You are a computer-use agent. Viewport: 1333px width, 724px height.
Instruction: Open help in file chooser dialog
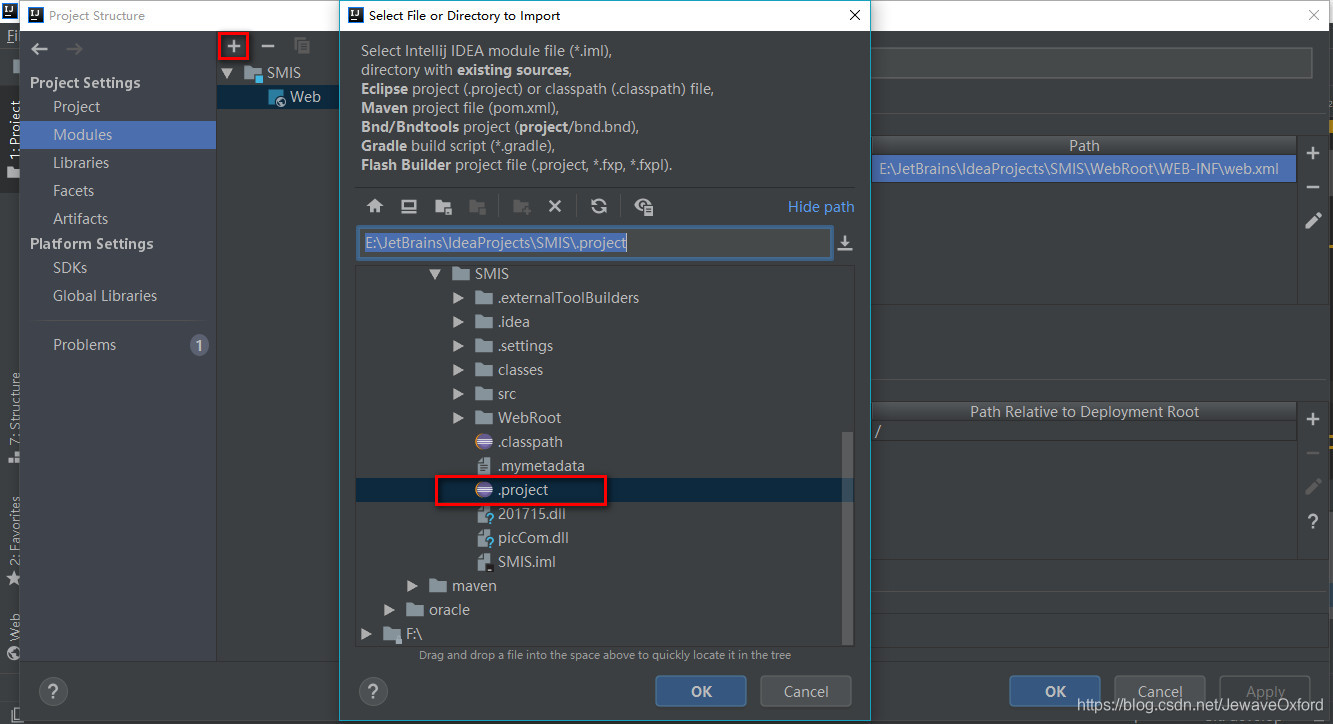(x=373, y=691)
